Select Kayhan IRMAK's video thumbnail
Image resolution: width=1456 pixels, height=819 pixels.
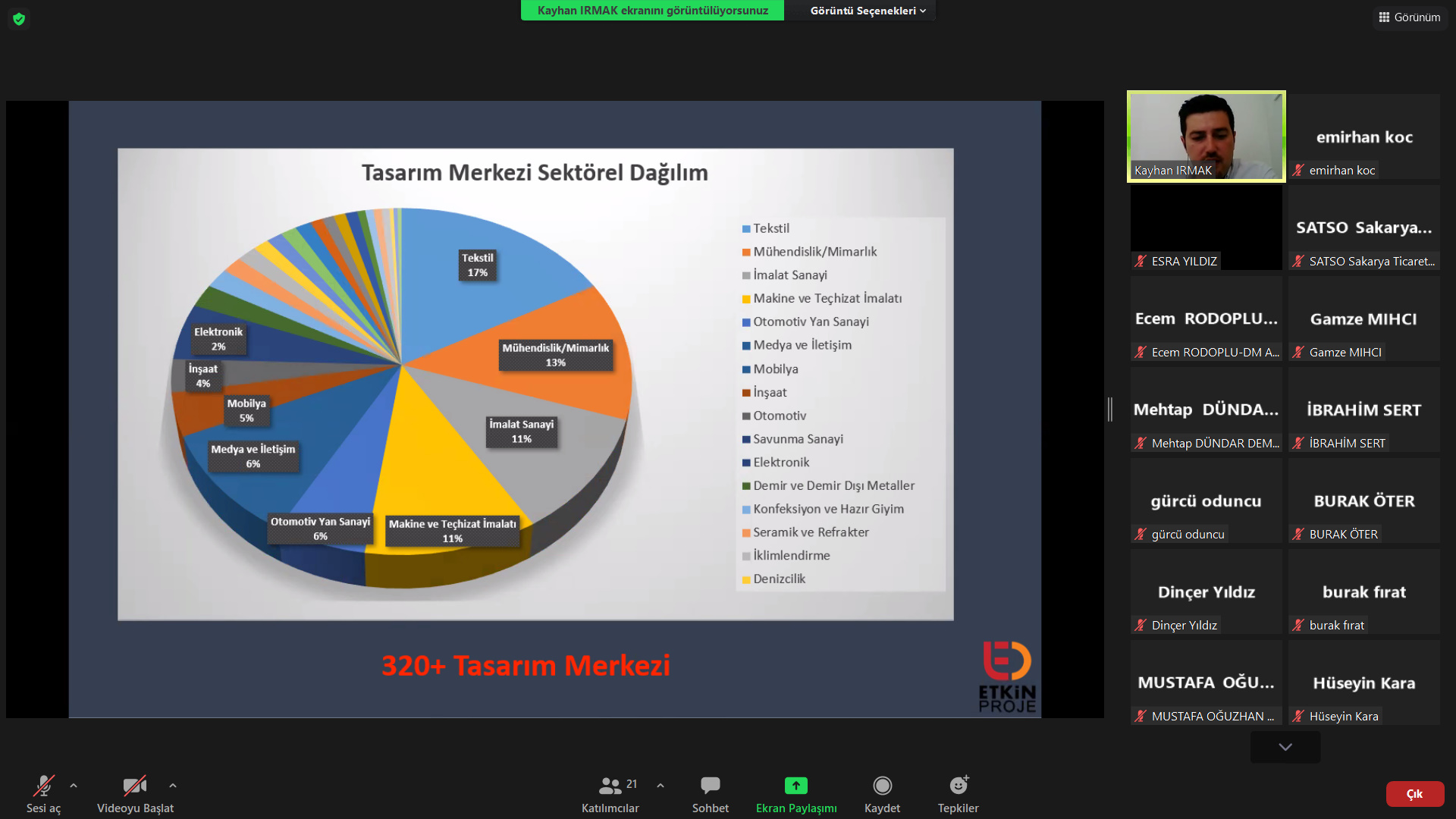pos(1206,136)
